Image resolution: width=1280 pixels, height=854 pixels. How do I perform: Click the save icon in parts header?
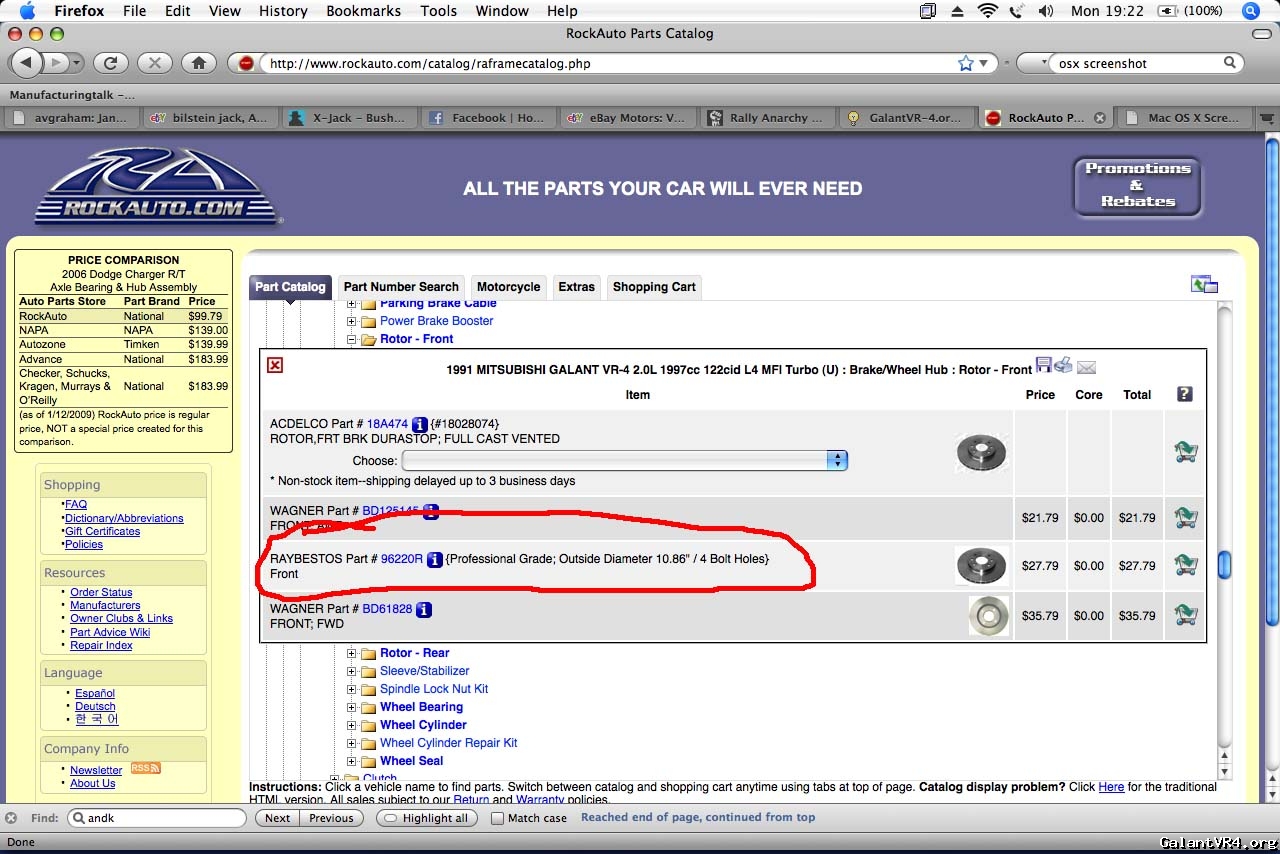tap(1044, 366)
